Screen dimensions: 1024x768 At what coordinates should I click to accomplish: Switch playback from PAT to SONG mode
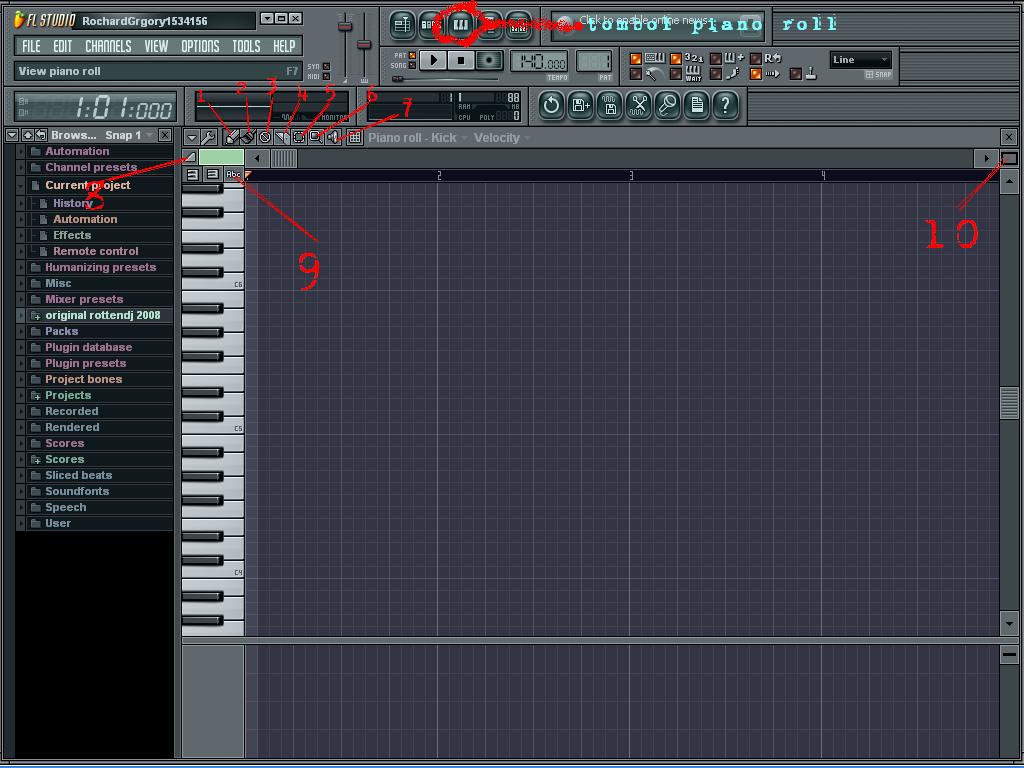(412, 65)
